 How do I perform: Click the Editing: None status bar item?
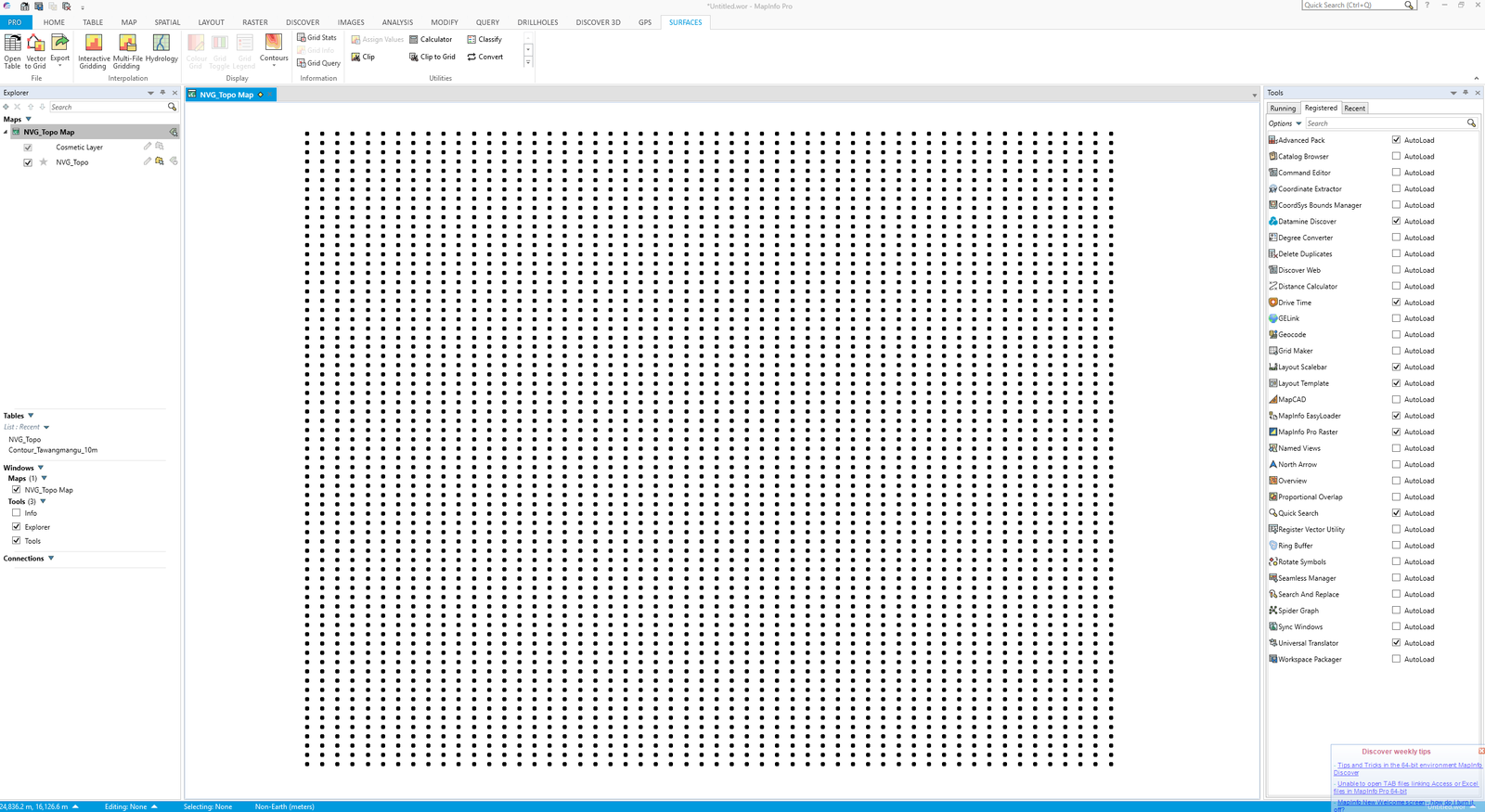tap(131, 806)
